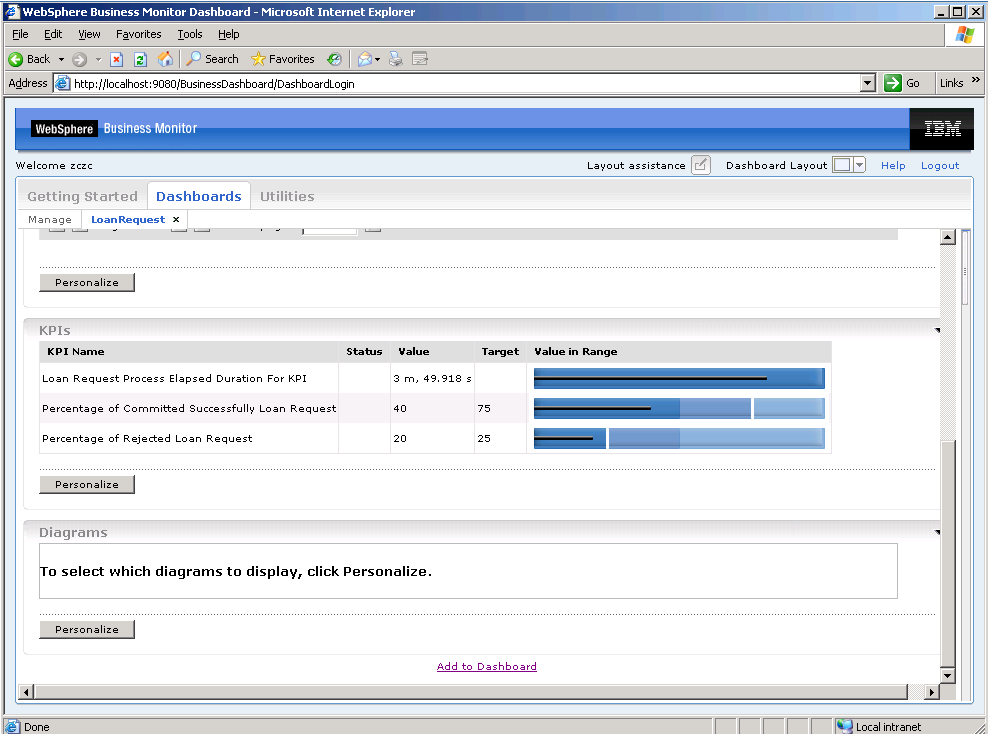Open the address bar dropdown list
988x734 pixels.
[x=868, y=83]
